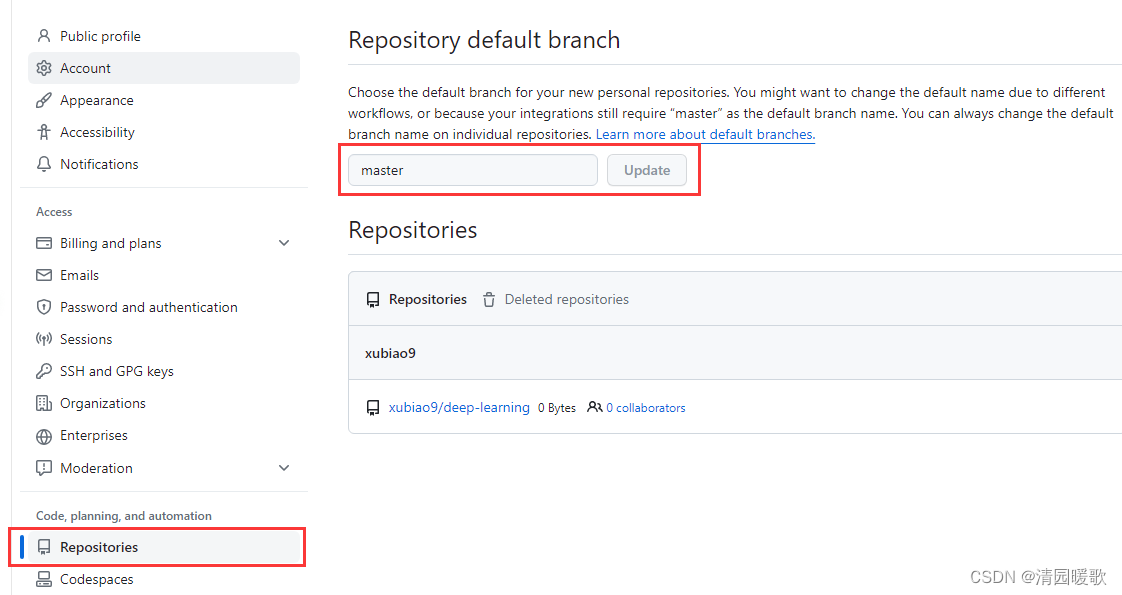Screen dimensions: 1122x595
Task: Click the Billing credit card icon
Action: click(x=44, y=243)
